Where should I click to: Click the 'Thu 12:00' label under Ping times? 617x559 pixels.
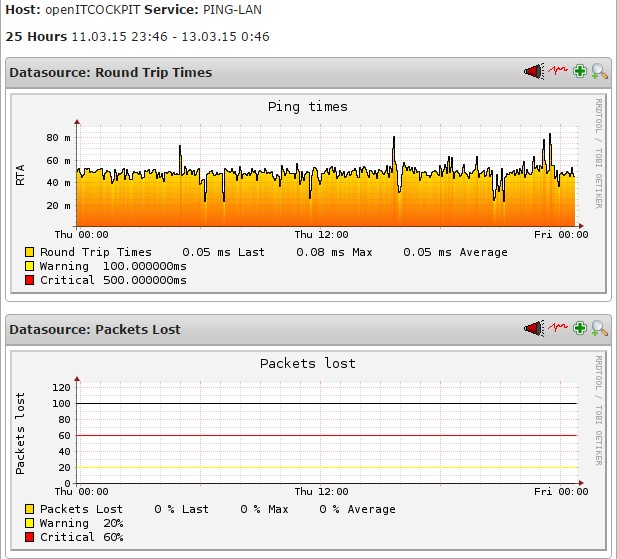(321, 234)
